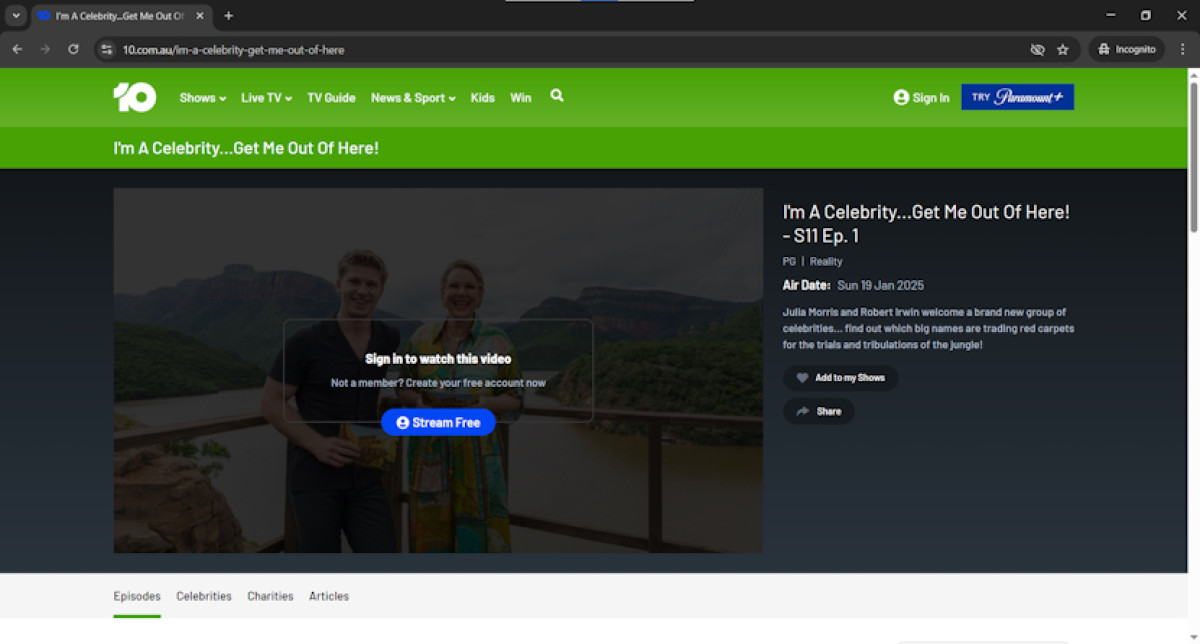Click the Stream Free button

pyautogui.click(x=438, y=422)
